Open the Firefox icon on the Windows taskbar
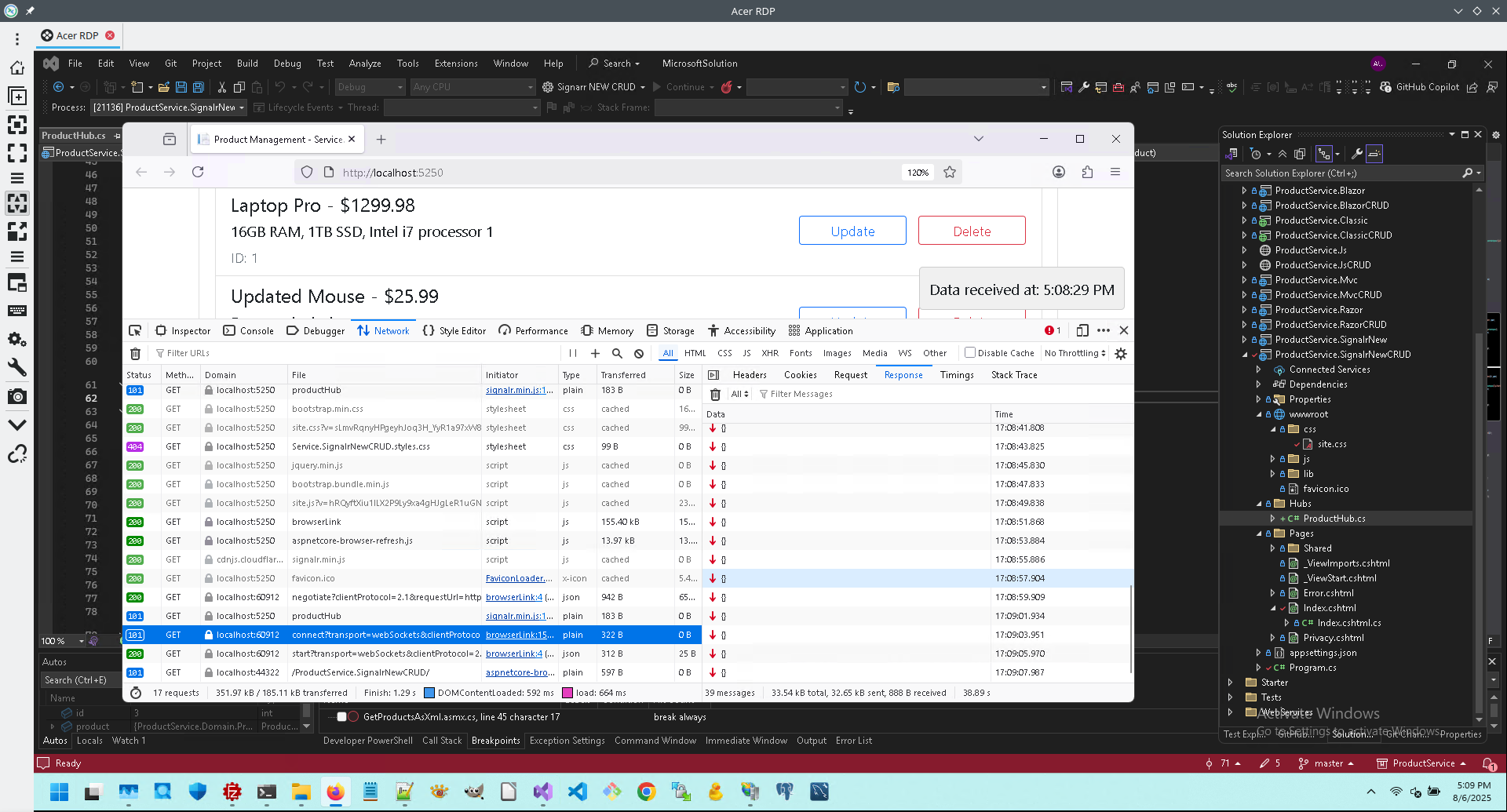The width and height of the screenshot is (1507, 812). pos(335,792)
